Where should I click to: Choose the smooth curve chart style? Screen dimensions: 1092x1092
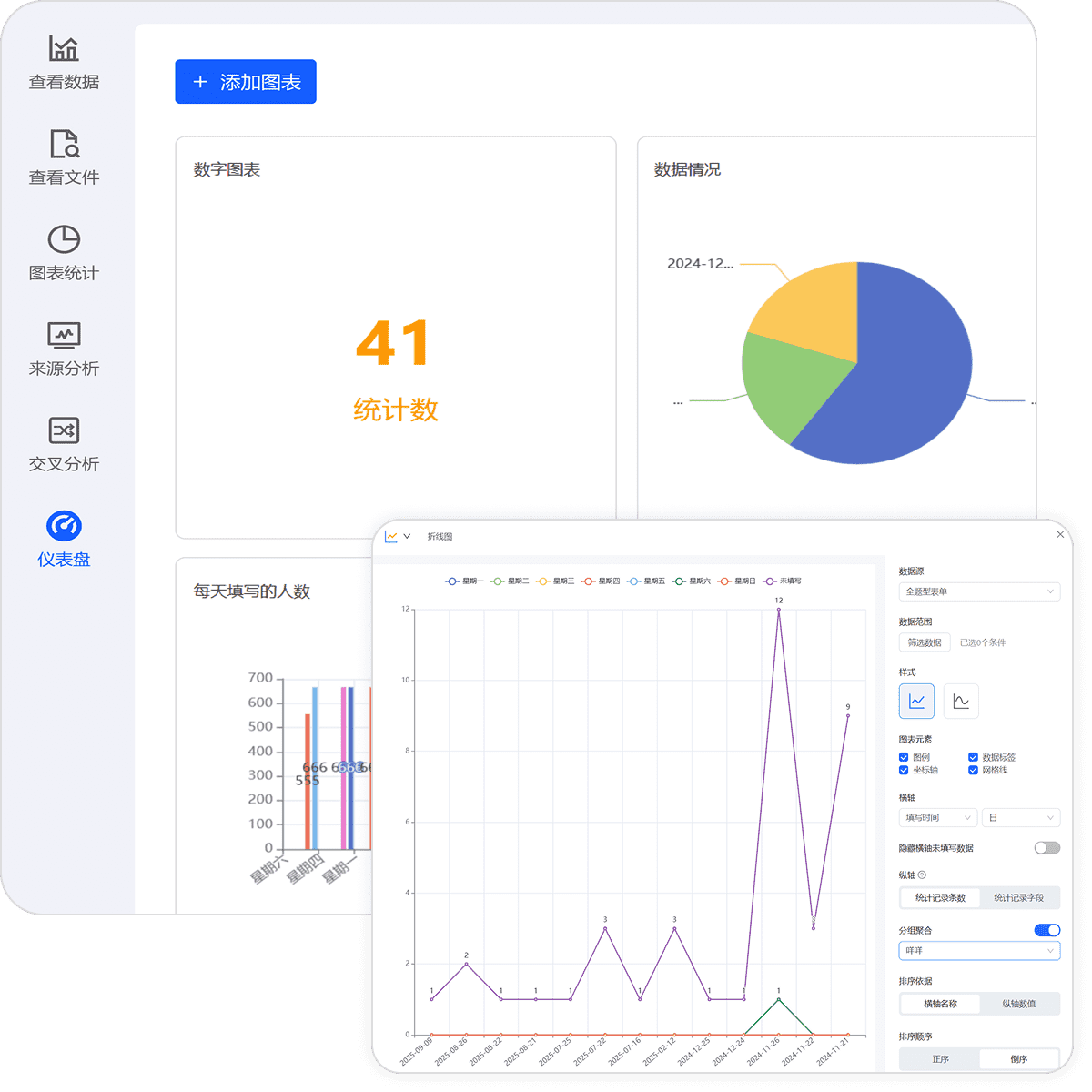click(x=961, y=701)
